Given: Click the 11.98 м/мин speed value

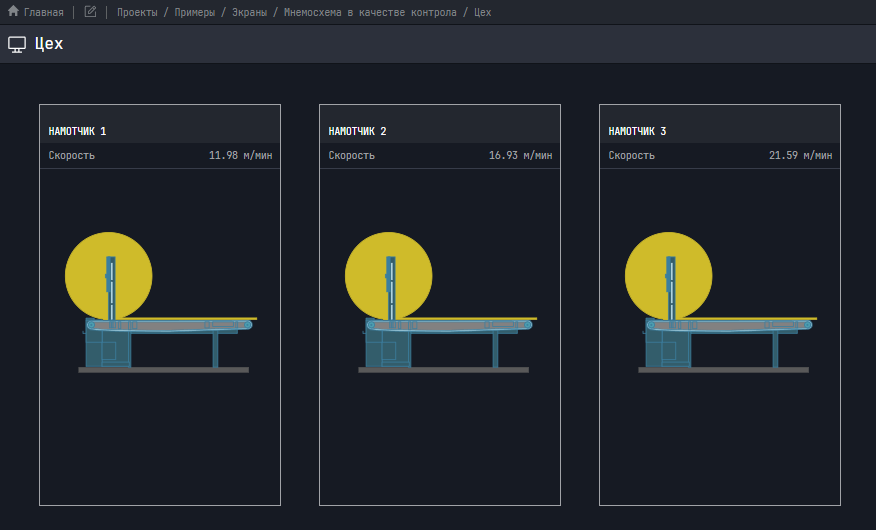Looking at the screenshot, I should (240, 156).
